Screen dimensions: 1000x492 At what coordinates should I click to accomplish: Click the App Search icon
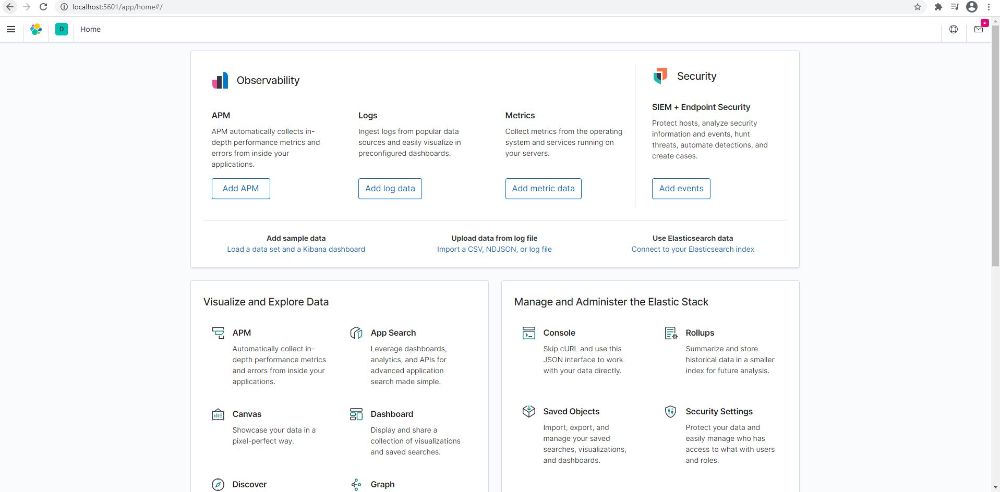356,333
